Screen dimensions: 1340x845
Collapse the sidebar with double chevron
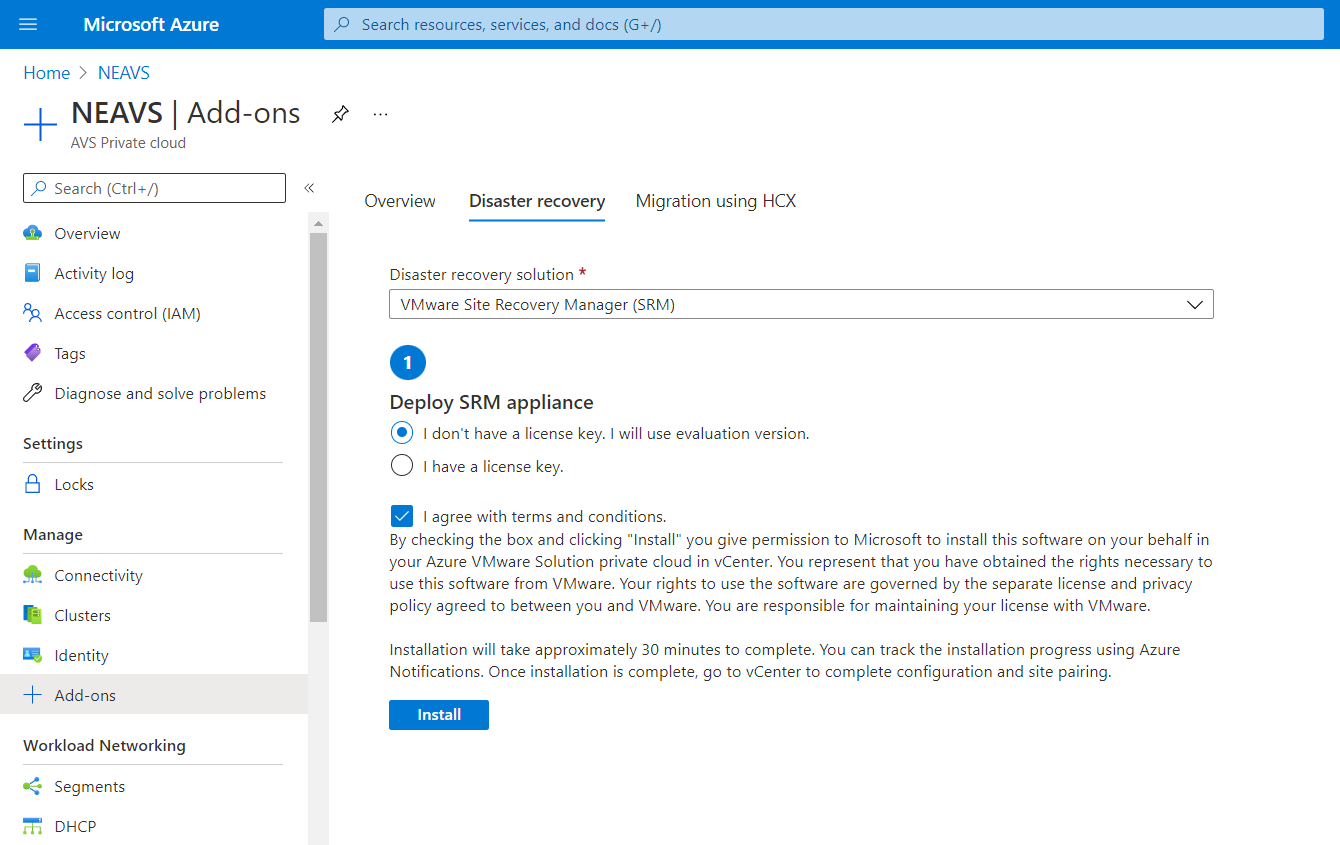pyautogui.click(x=309, y=188)
